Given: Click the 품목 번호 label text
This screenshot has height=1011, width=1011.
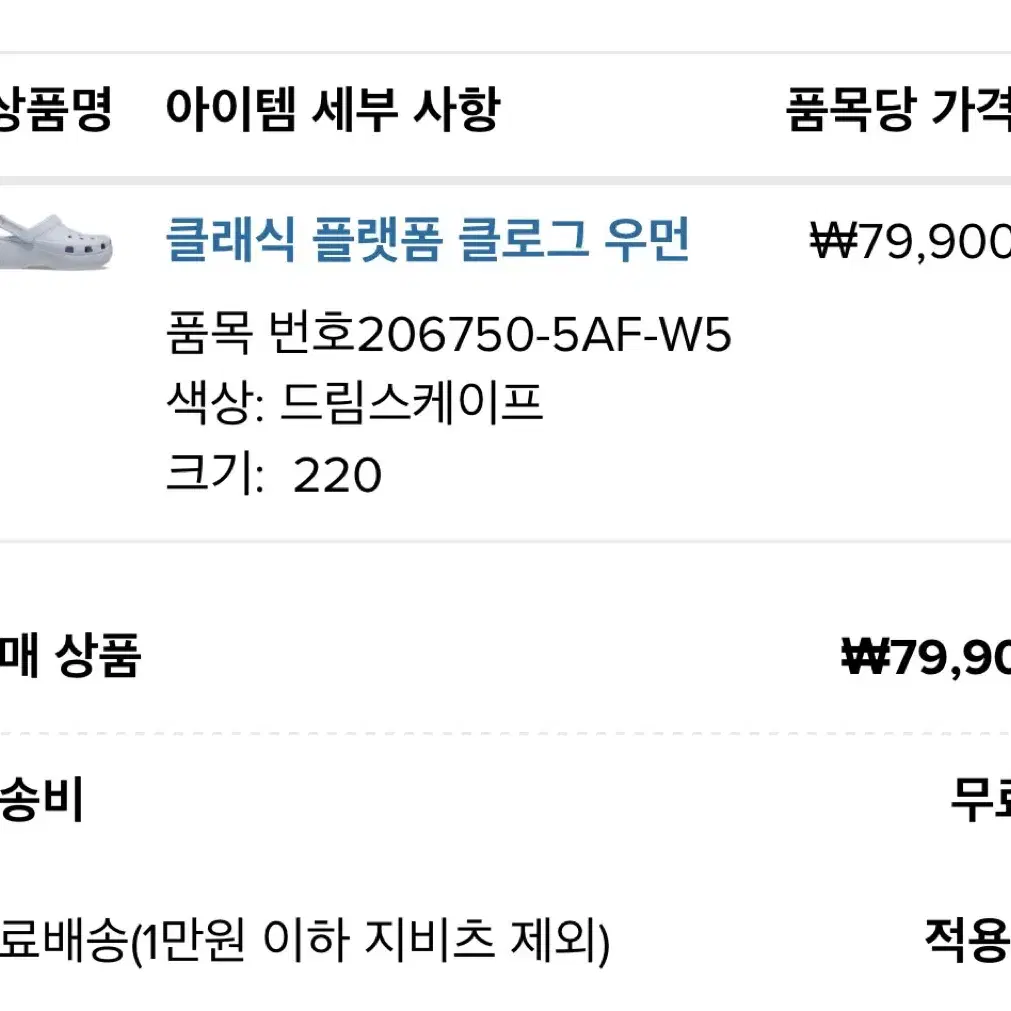Looking at the screenshot, I should pos(260,333).
